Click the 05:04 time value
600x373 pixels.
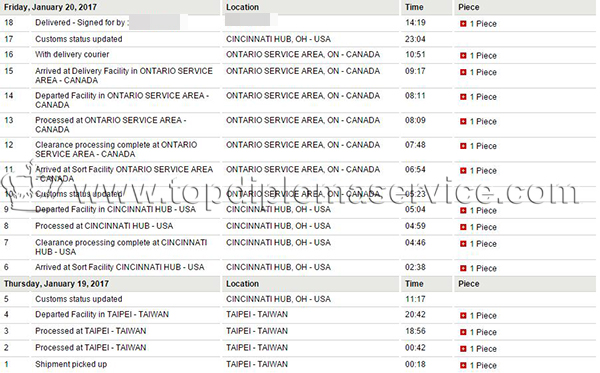click(415, 209)
